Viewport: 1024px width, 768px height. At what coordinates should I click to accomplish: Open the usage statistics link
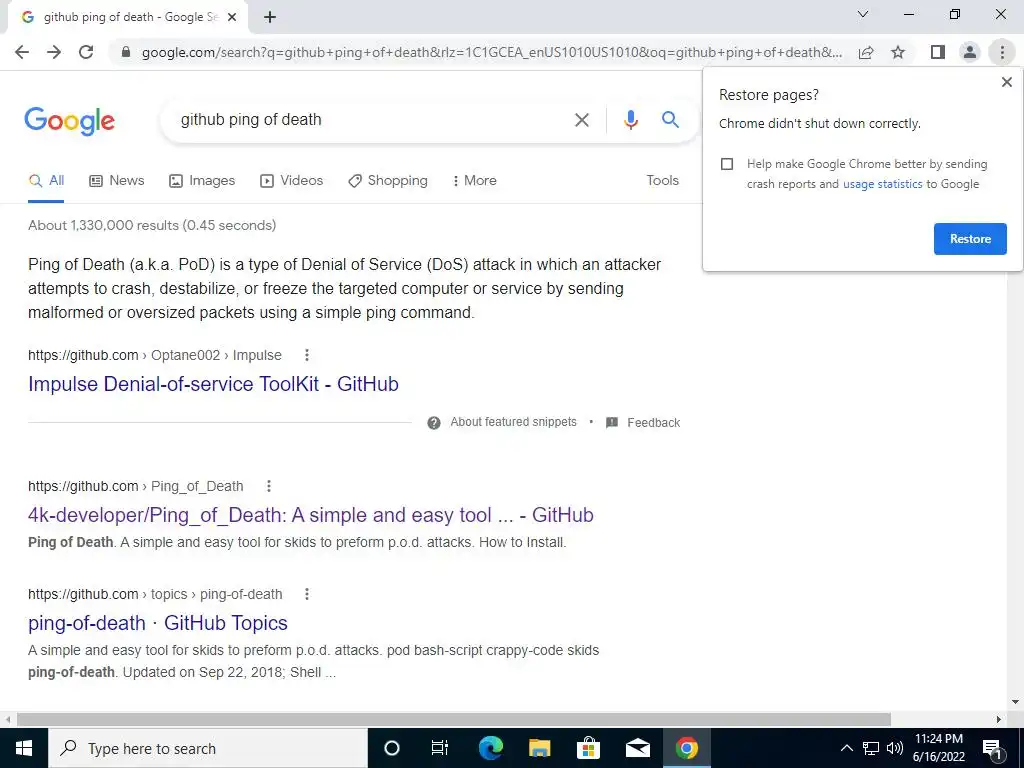882,184
